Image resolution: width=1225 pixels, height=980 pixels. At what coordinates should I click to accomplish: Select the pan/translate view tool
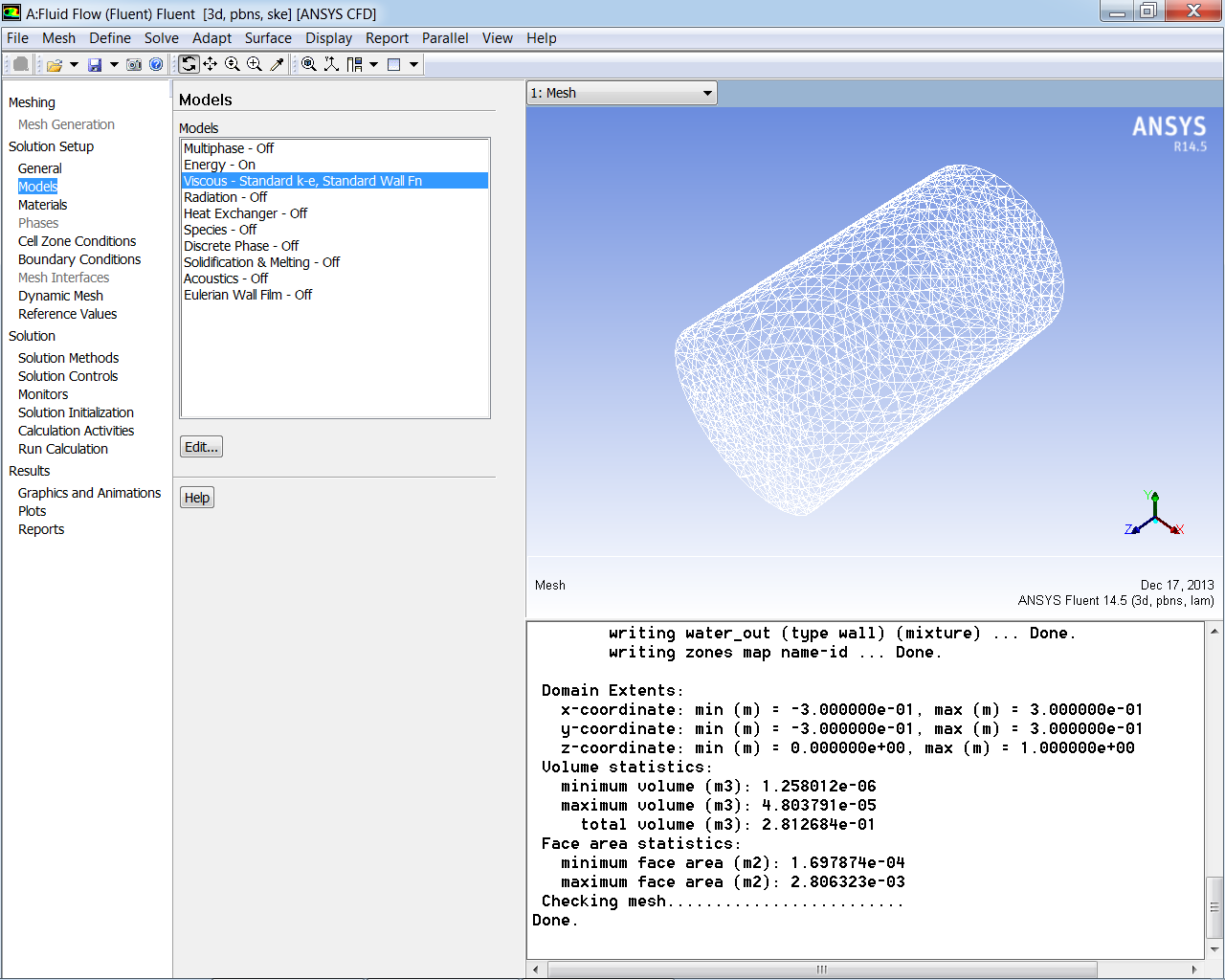pyautogui.click(x=211, y=64)
